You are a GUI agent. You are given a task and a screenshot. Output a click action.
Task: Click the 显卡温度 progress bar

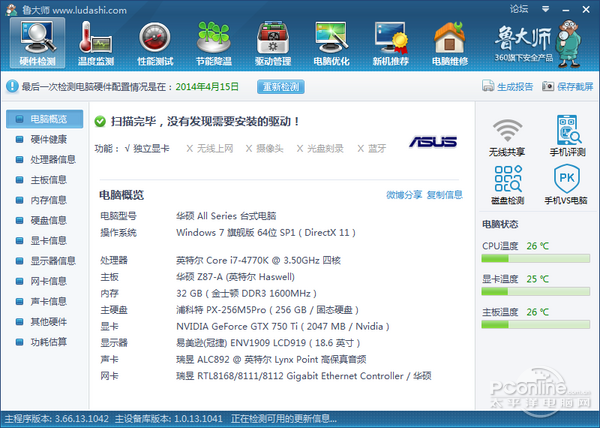coord(535,292)
